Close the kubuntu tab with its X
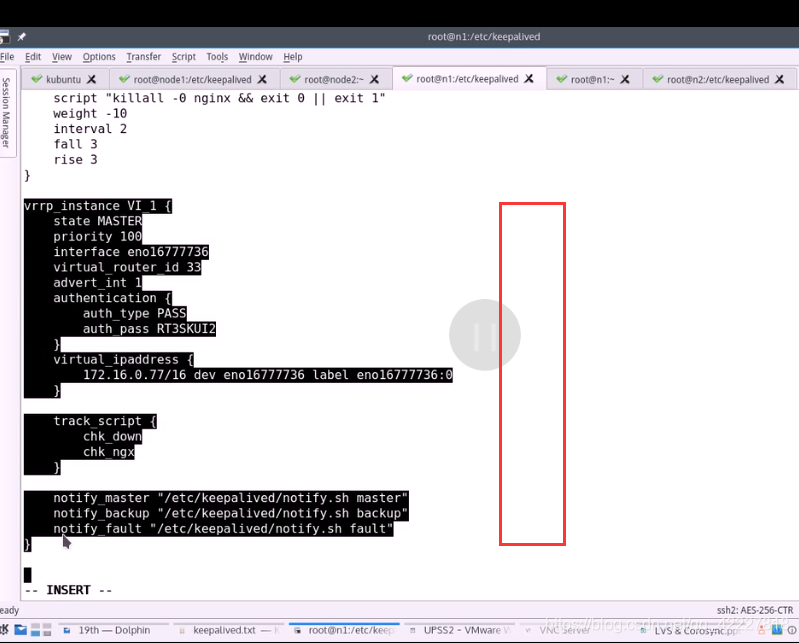The width and height of the screenshot is (799, 643). [91, 79]
